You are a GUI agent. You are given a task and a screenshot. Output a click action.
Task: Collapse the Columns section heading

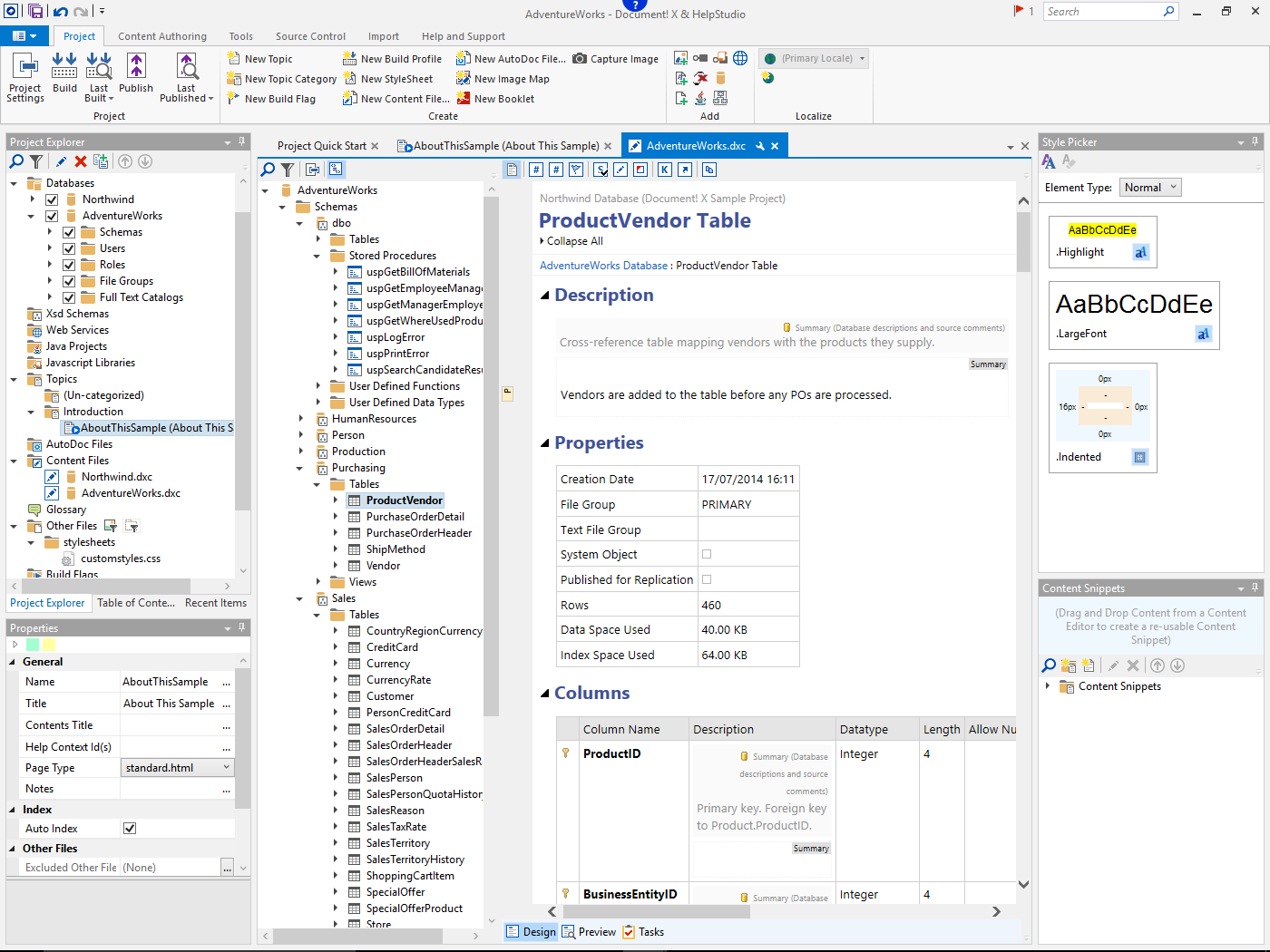[545, 694]
